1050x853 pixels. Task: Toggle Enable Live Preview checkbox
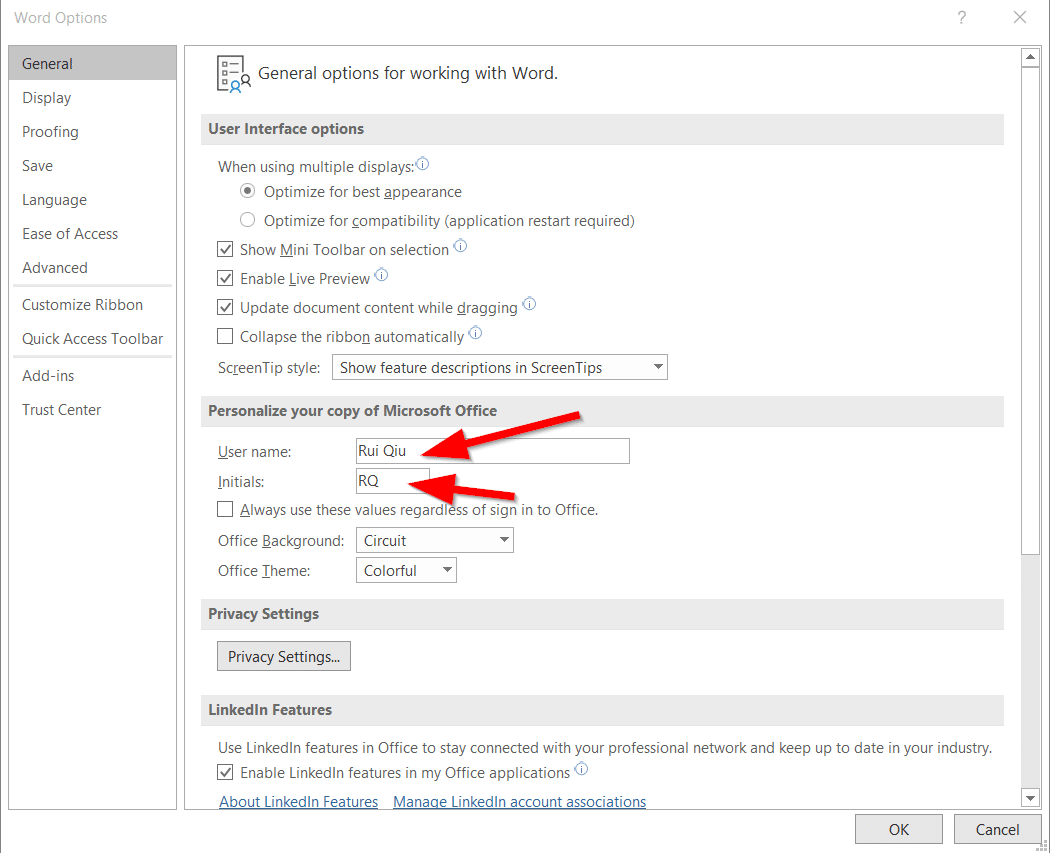pos(225,279)
